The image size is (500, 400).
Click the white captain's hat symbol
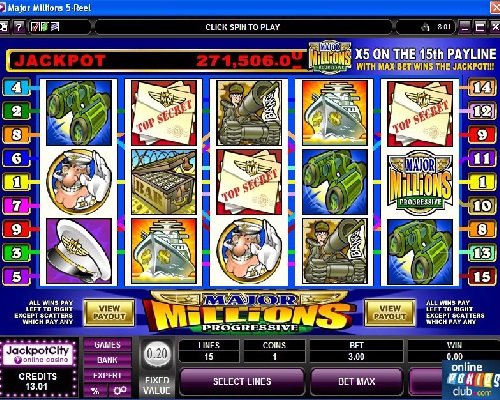(79, 251)
